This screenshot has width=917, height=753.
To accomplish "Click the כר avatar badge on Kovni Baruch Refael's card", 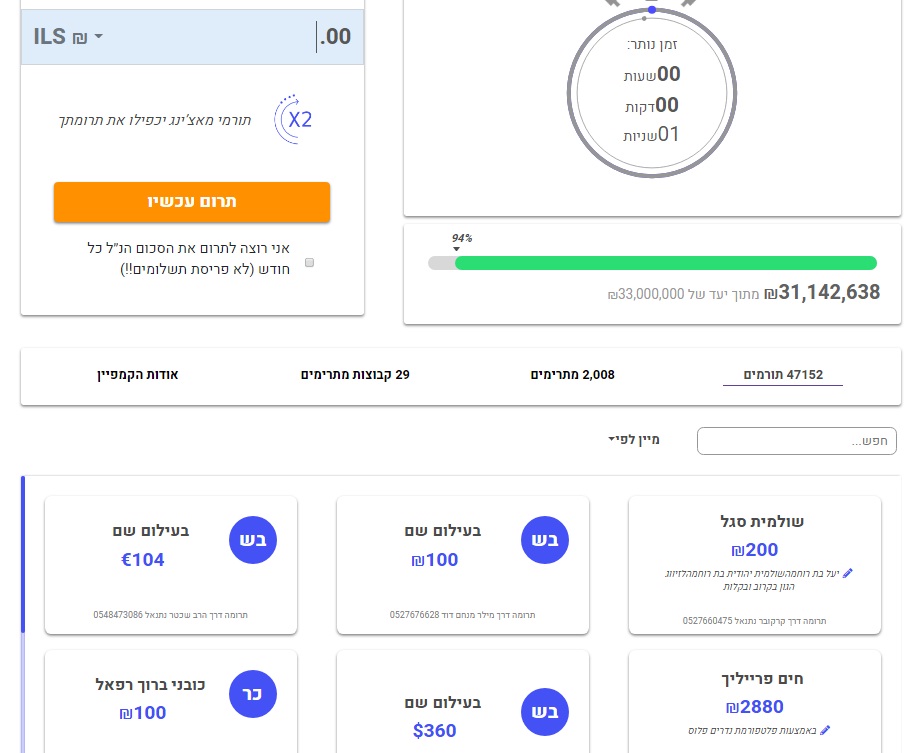I will pos(253,693).
